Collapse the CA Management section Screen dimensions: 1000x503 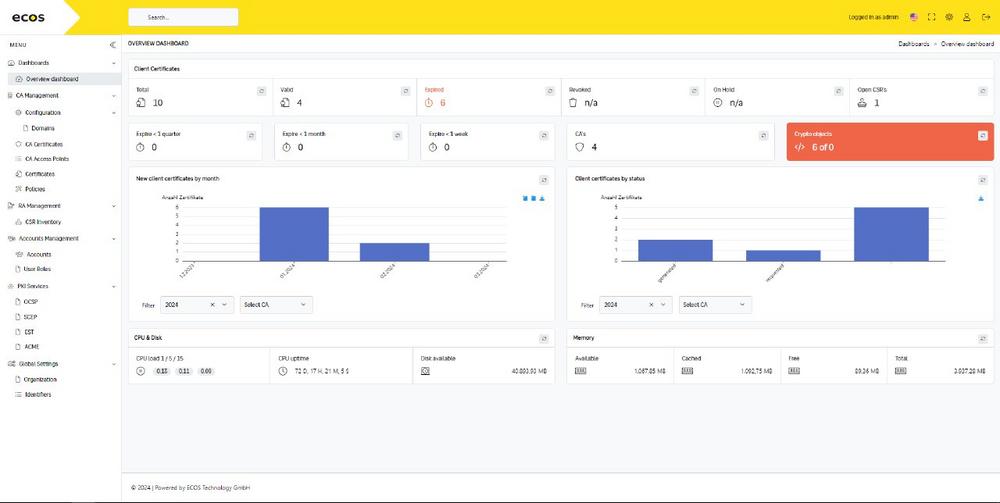point(113,96)
